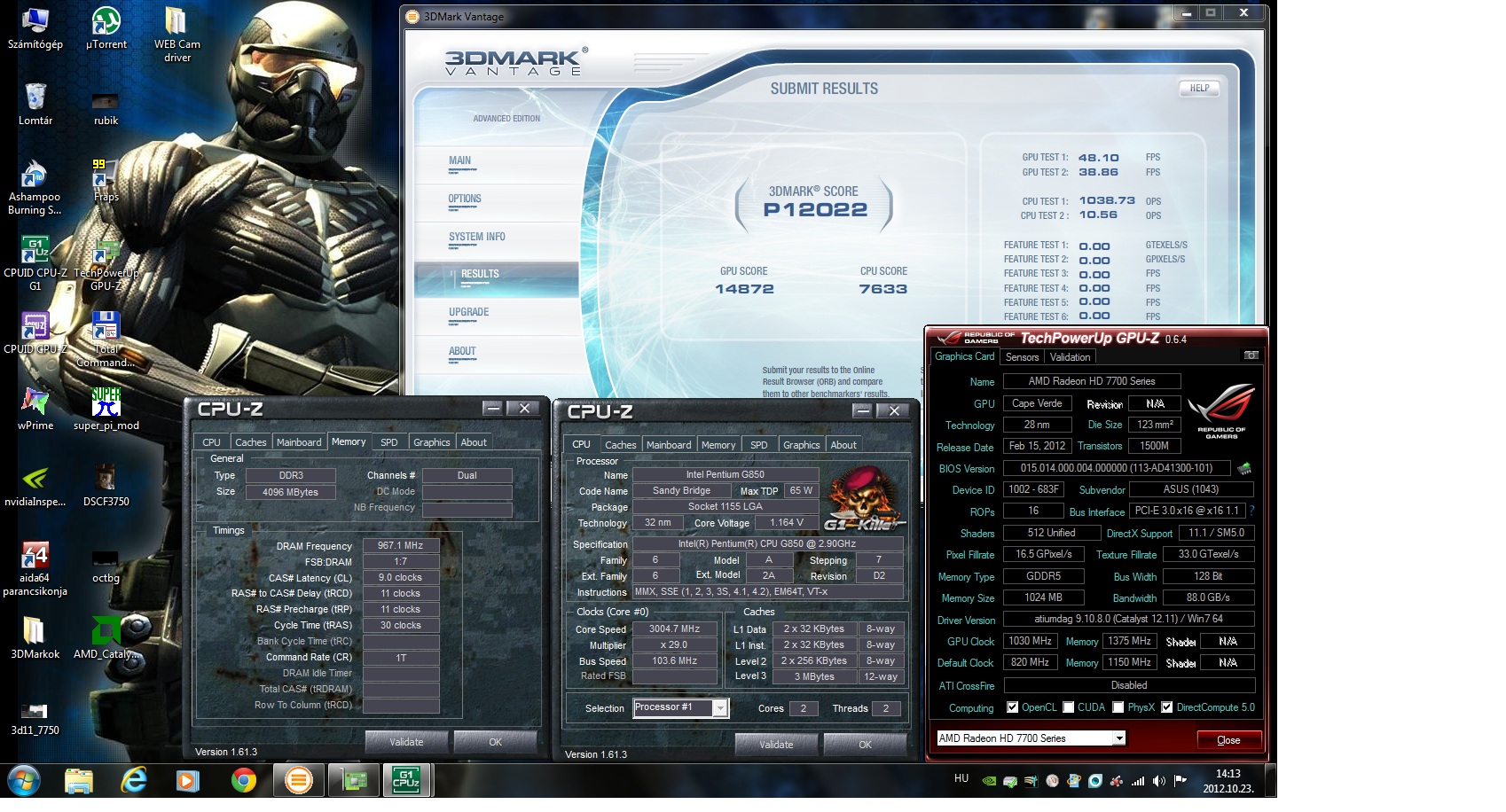Toggle the PhysX checkbox in GPU-Z
This screenshot has height=812, width=1506.
click(x=1118, y=707)
